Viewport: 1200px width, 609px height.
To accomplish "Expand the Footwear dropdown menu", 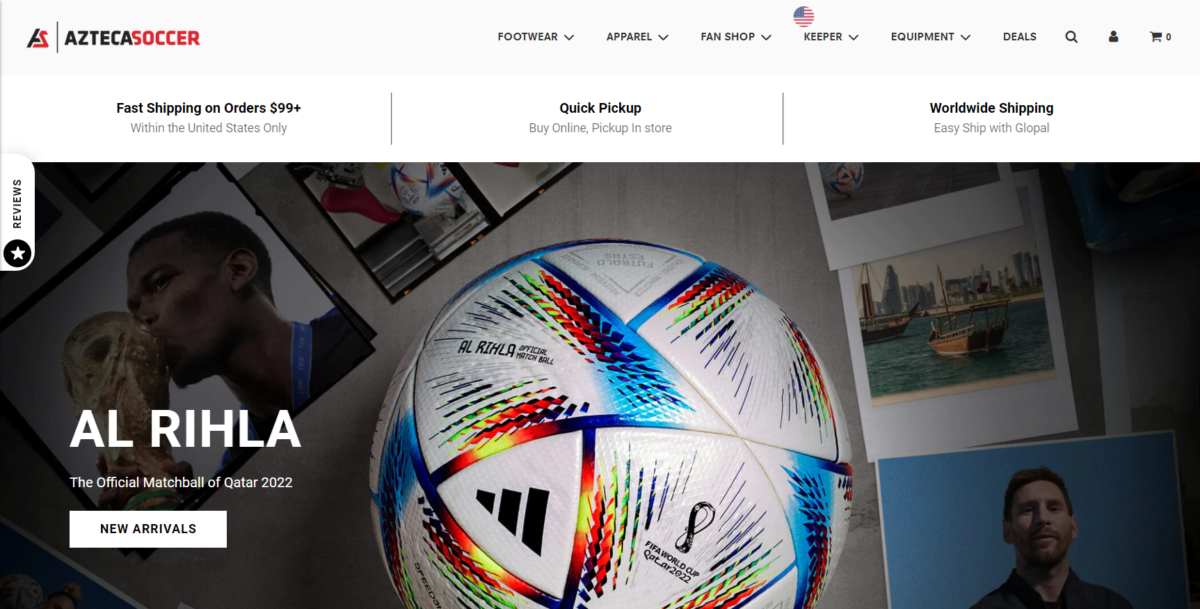I will point(536,37).
